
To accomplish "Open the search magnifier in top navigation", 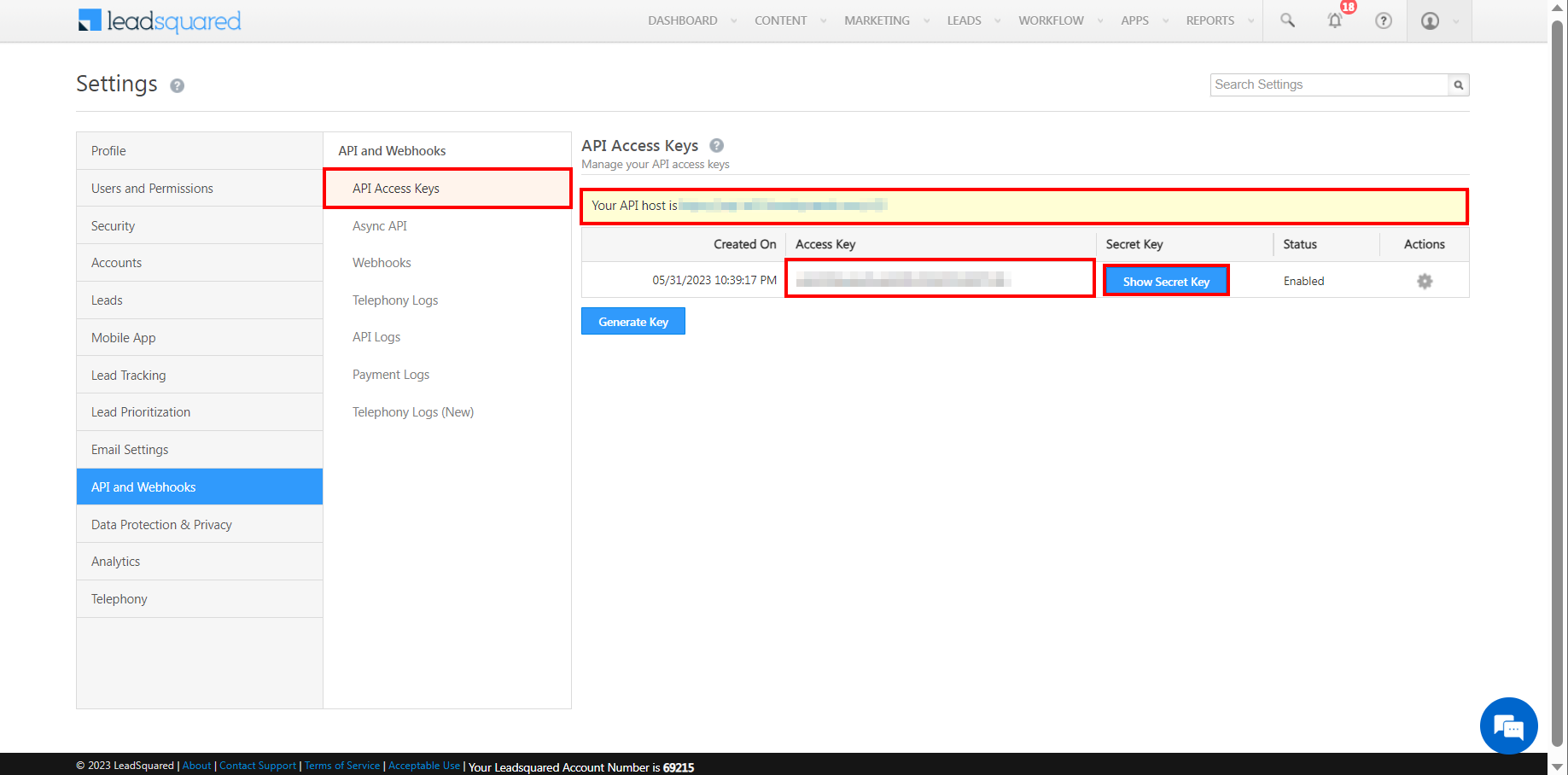I will click(1287, 20).
